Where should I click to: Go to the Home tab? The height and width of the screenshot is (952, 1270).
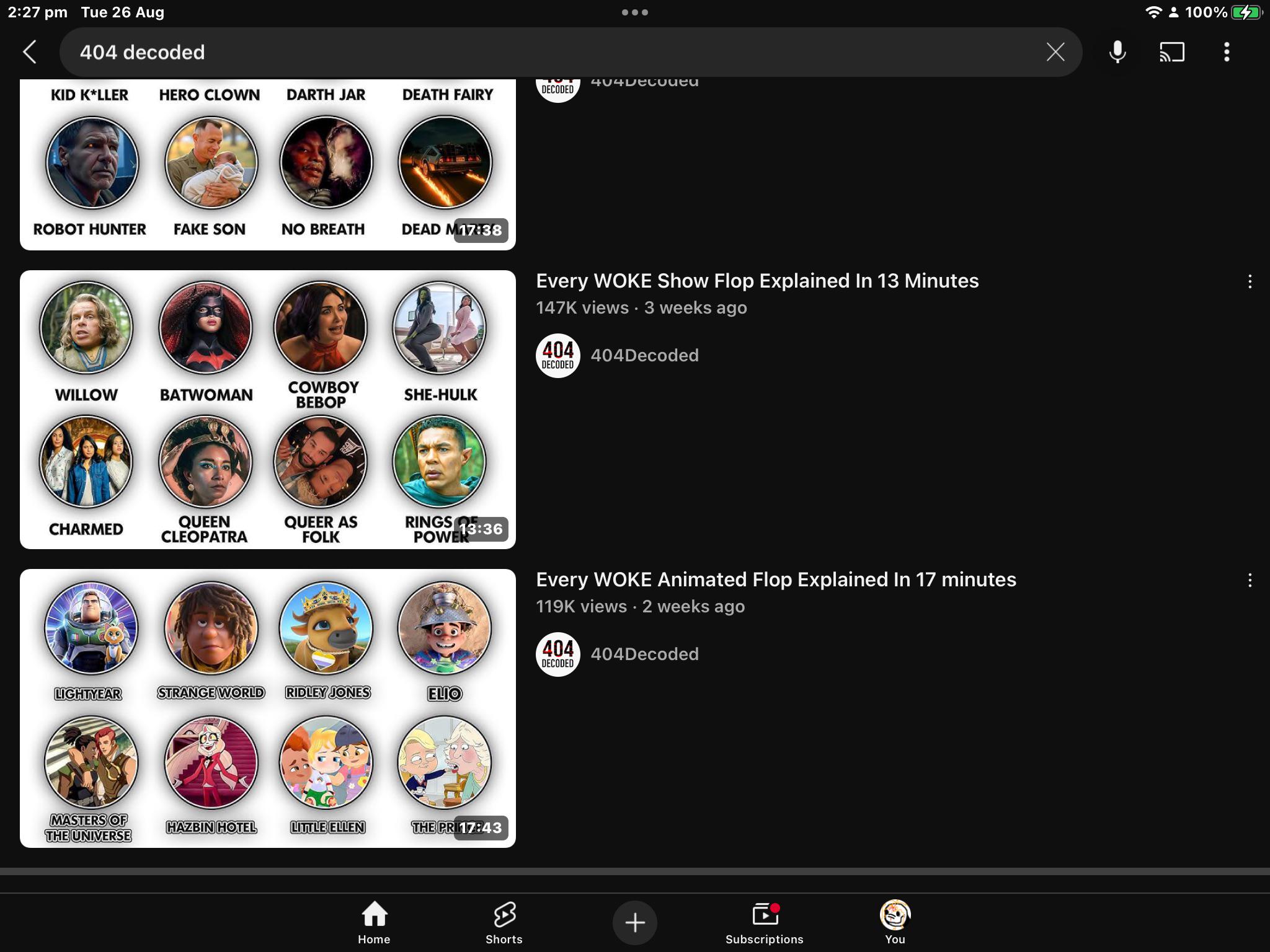[x=374, y=922]
